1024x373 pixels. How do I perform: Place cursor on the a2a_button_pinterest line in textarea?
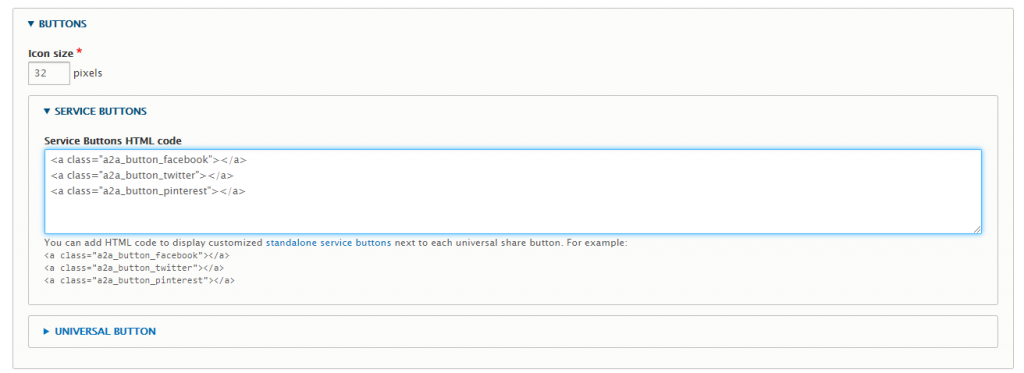pyautogui.click(x=148, y=191)
